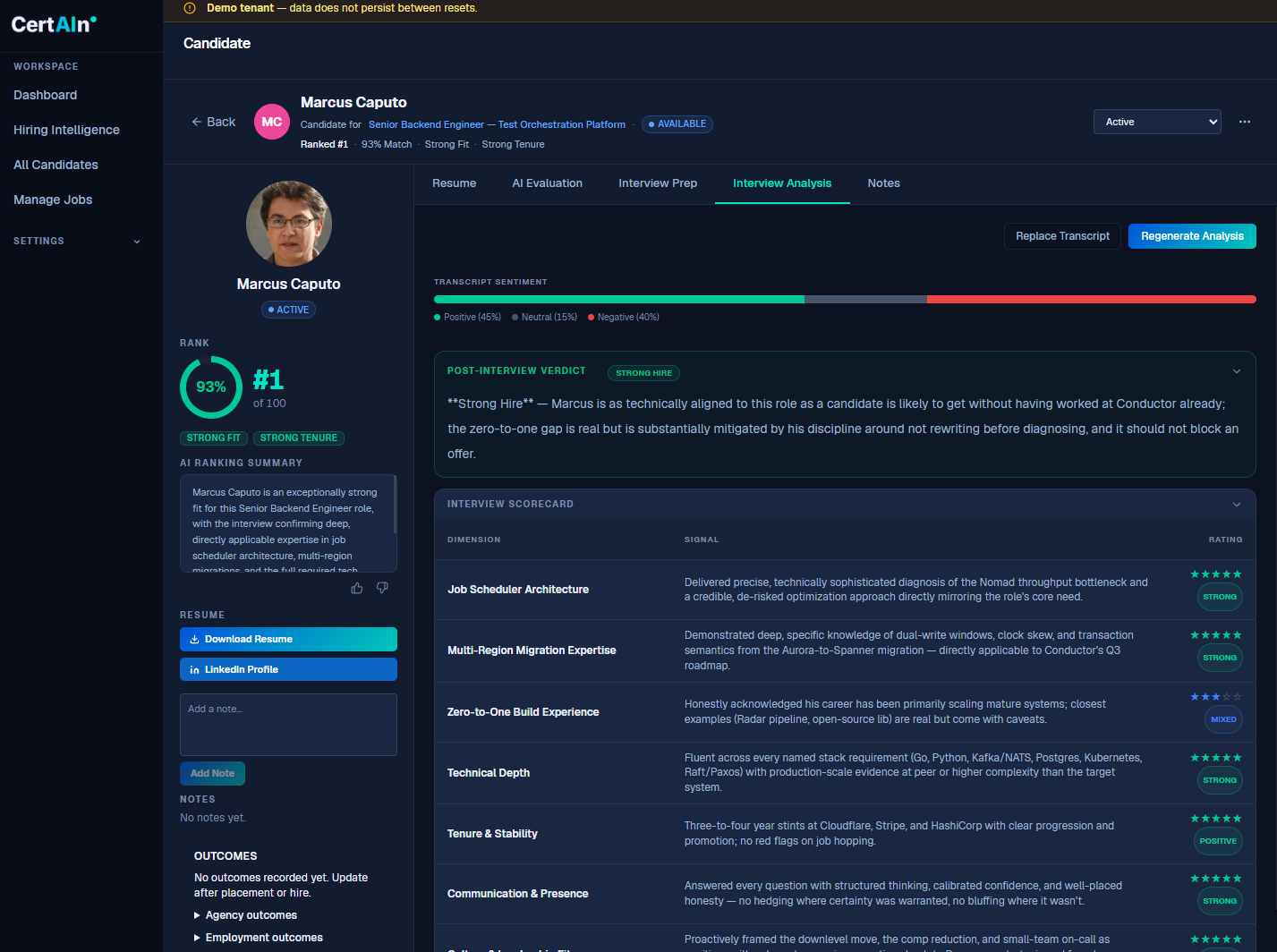Open the LinkedIn Profile button
Viewport: 1277px width, 952px height.
point(288,669)
